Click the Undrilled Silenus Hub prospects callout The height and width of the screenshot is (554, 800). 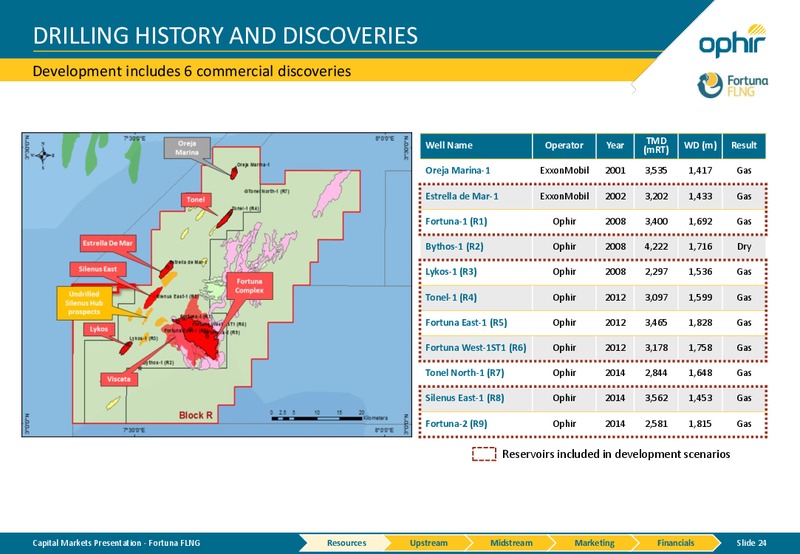click(84, 303)
